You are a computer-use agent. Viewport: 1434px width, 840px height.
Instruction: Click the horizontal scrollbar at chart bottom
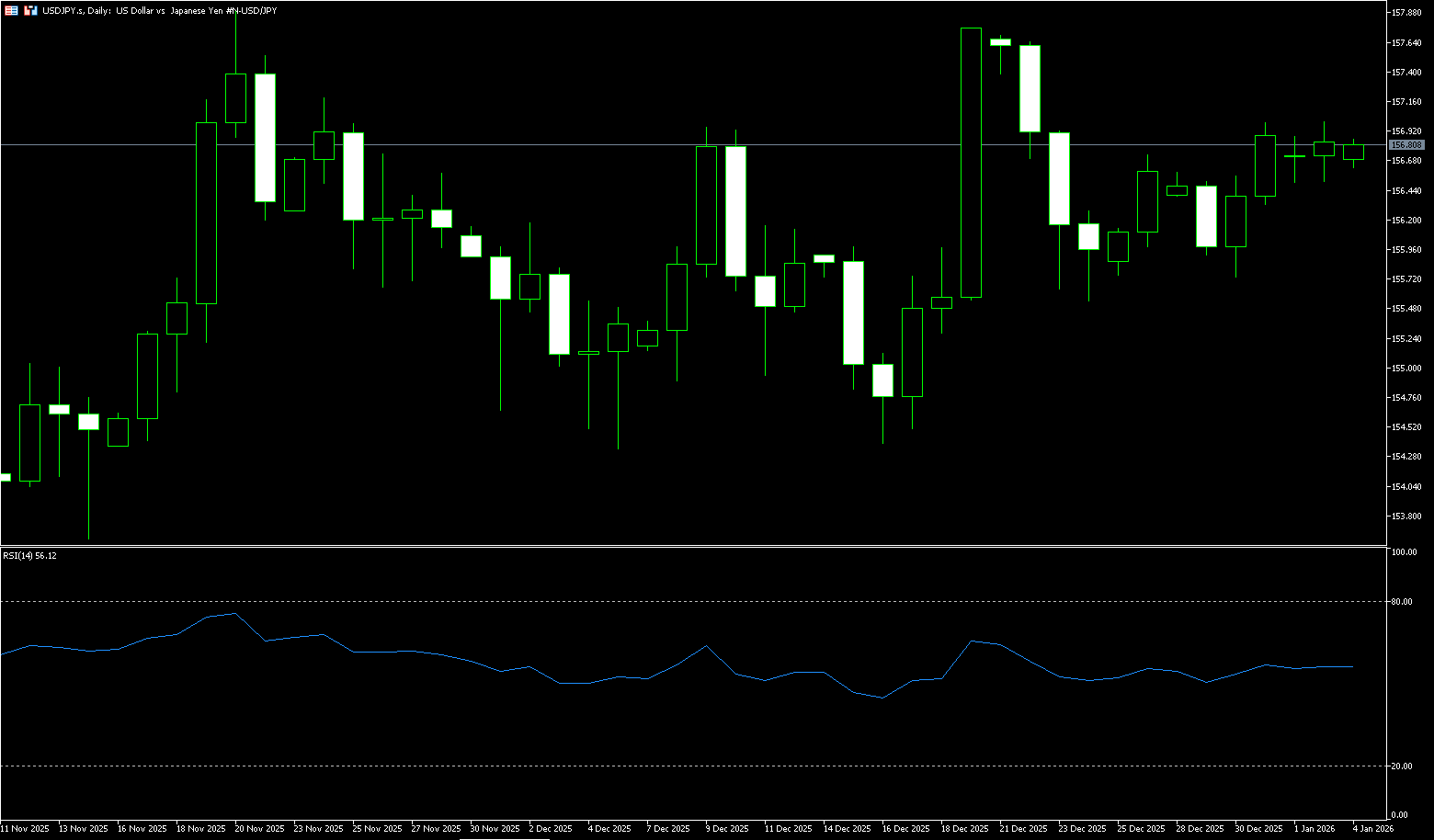click(504, 838)
